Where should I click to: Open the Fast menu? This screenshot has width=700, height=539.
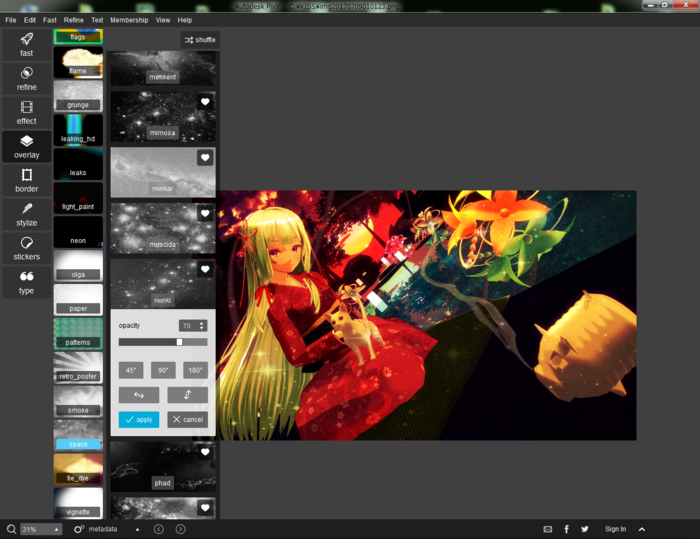[x=50, y=20]
